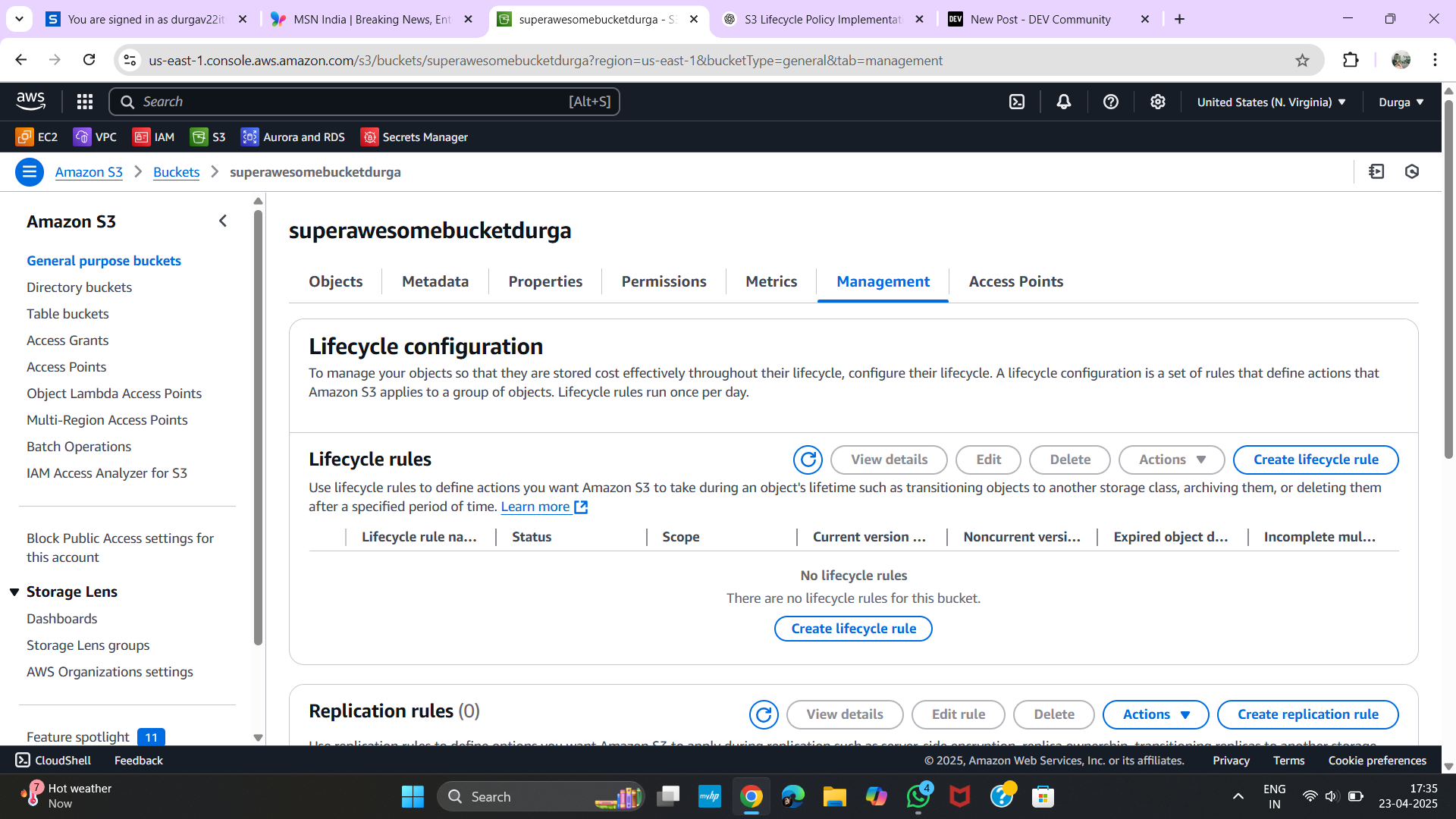Switch to the Permissions tab
This screenshot has height=819, width=1456.
tap(664, 281)
